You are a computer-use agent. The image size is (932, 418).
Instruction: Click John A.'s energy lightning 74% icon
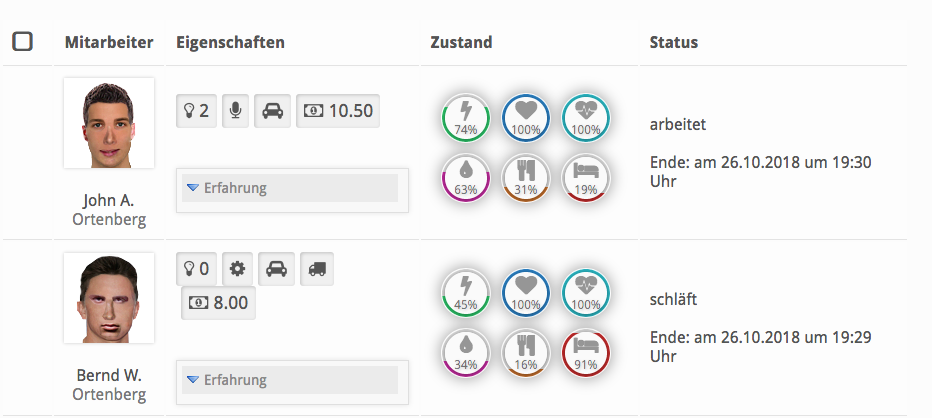(x=463, y=117)
